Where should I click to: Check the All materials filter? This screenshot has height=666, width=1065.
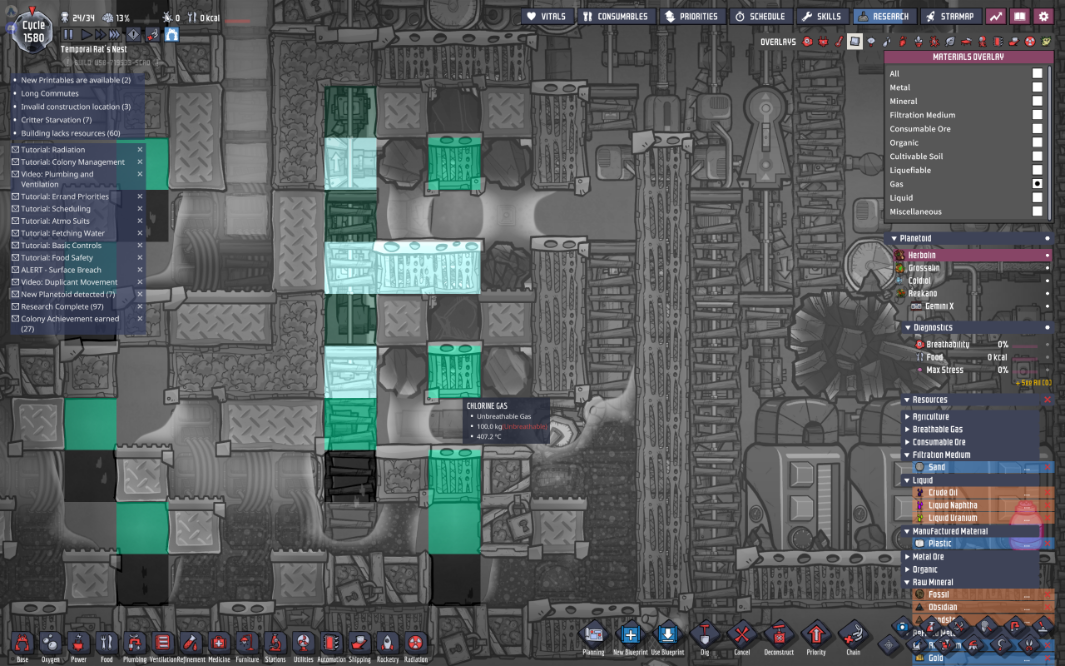(1037, 73)
